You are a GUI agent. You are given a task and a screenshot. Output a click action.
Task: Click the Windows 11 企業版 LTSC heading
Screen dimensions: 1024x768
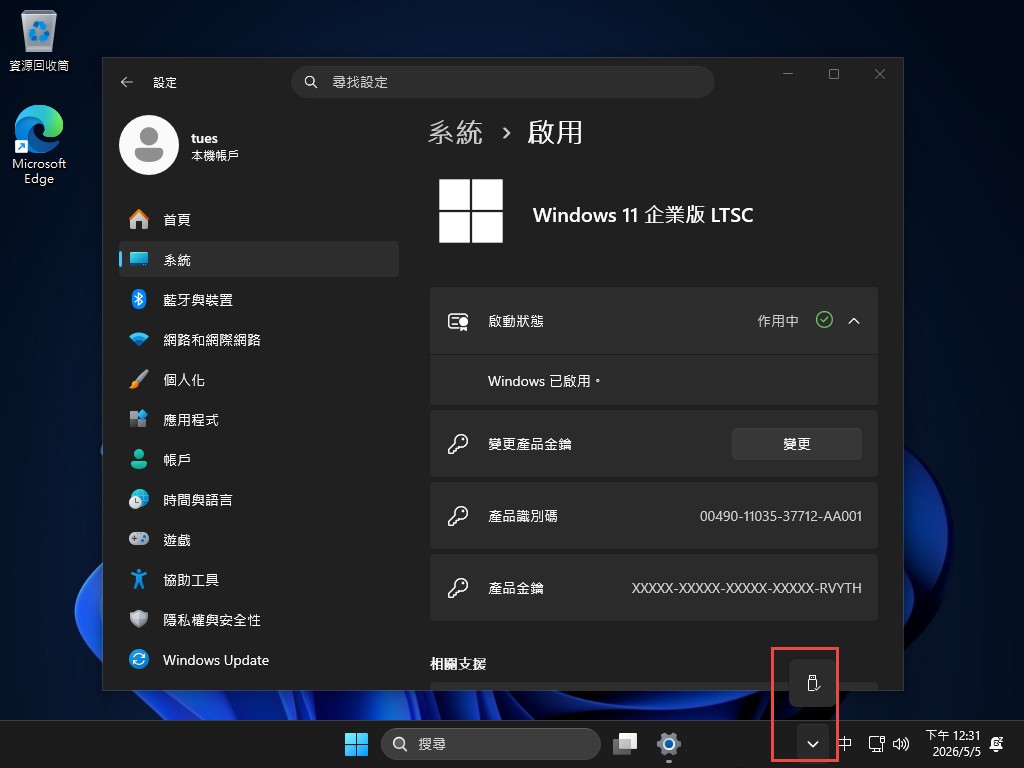pos(643,215)
